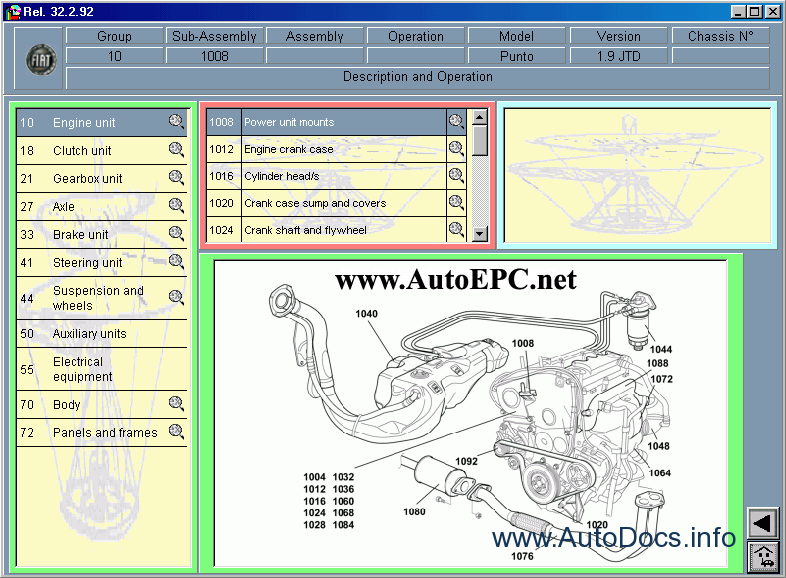Click the empty Assembly value field

315,56
